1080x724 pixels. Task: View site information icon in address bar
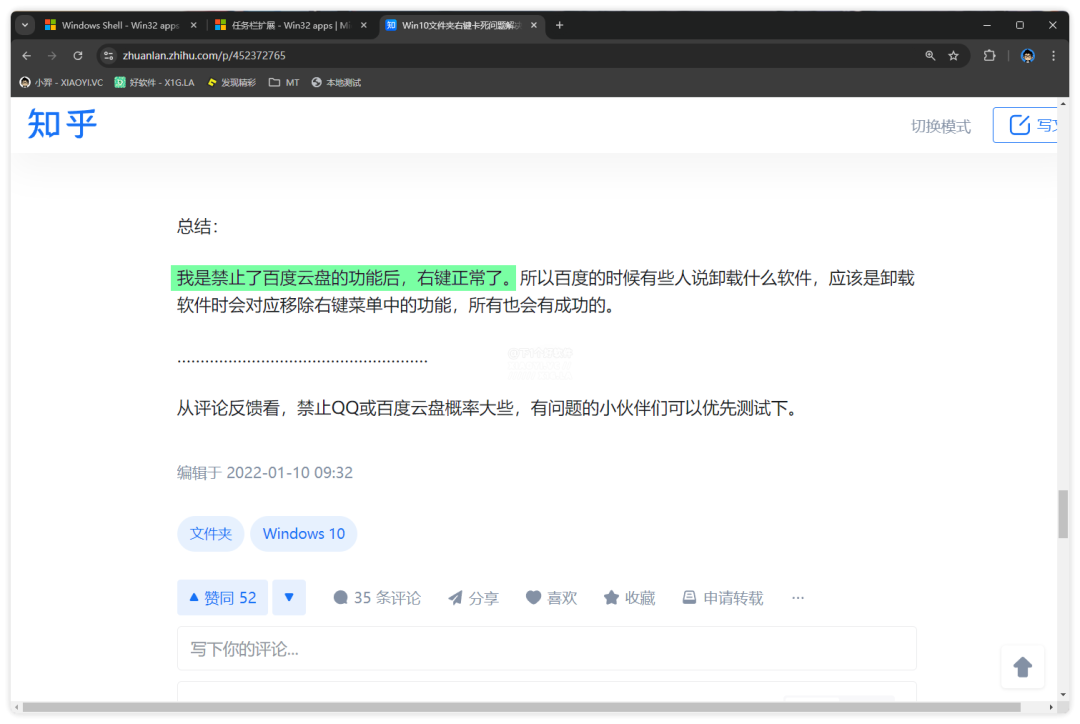pos(108,56)
